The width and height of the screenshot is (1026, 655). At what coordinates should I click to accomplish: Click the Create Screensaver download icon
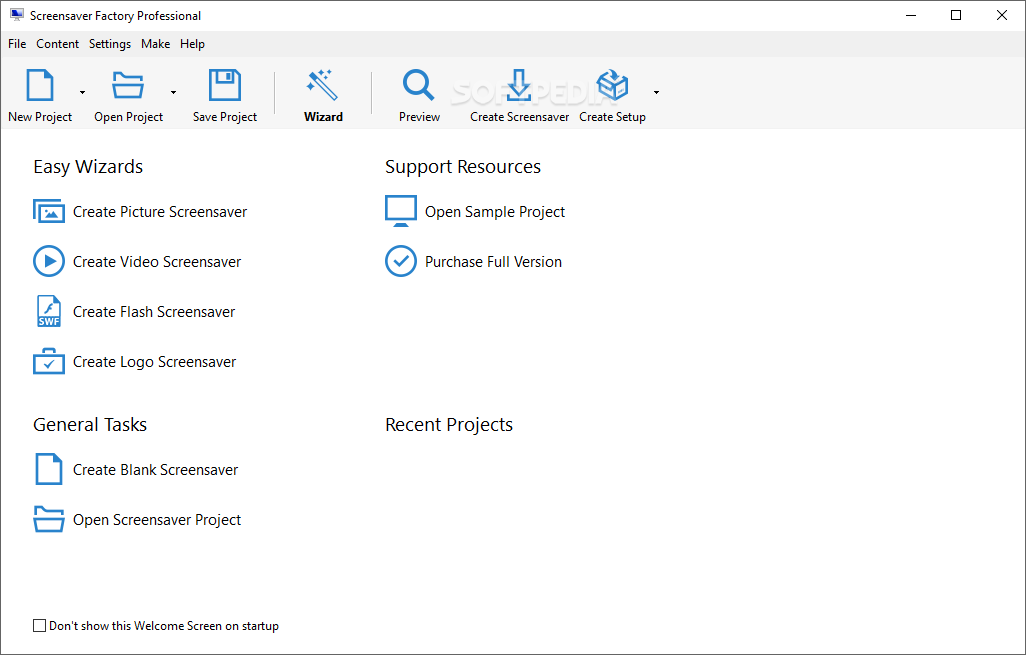tap(519, 85)
